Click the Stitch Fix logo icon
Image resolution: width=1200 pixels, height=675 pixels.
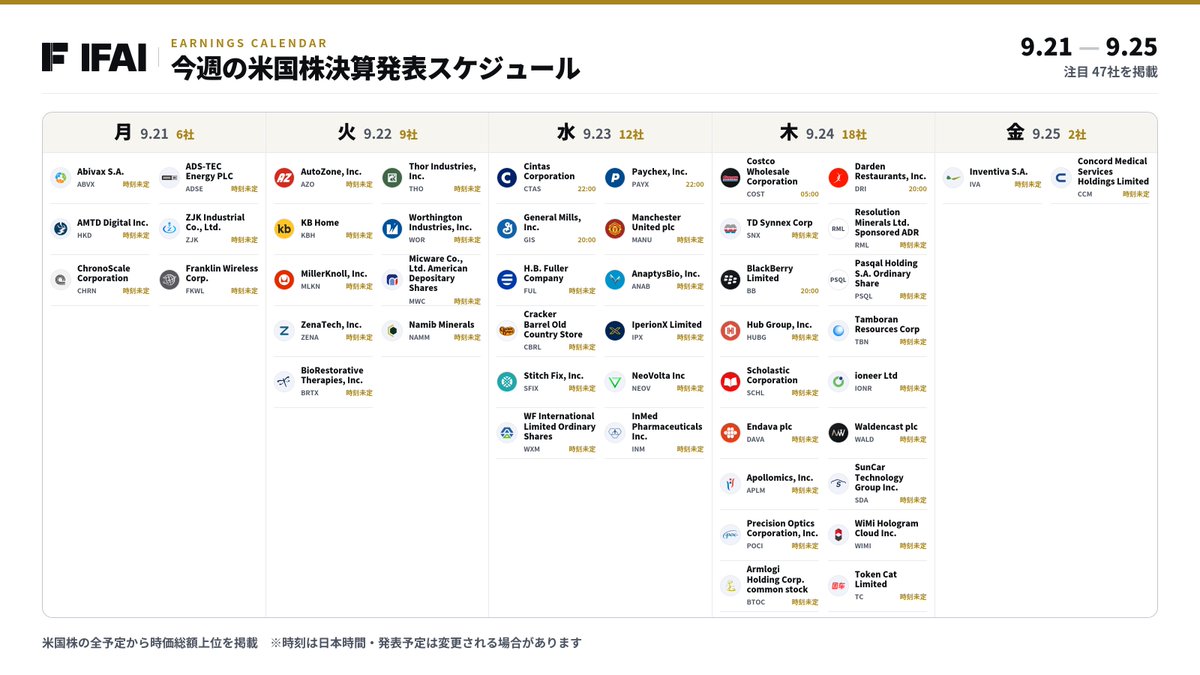pyautogui.click(x=507, y=381)
